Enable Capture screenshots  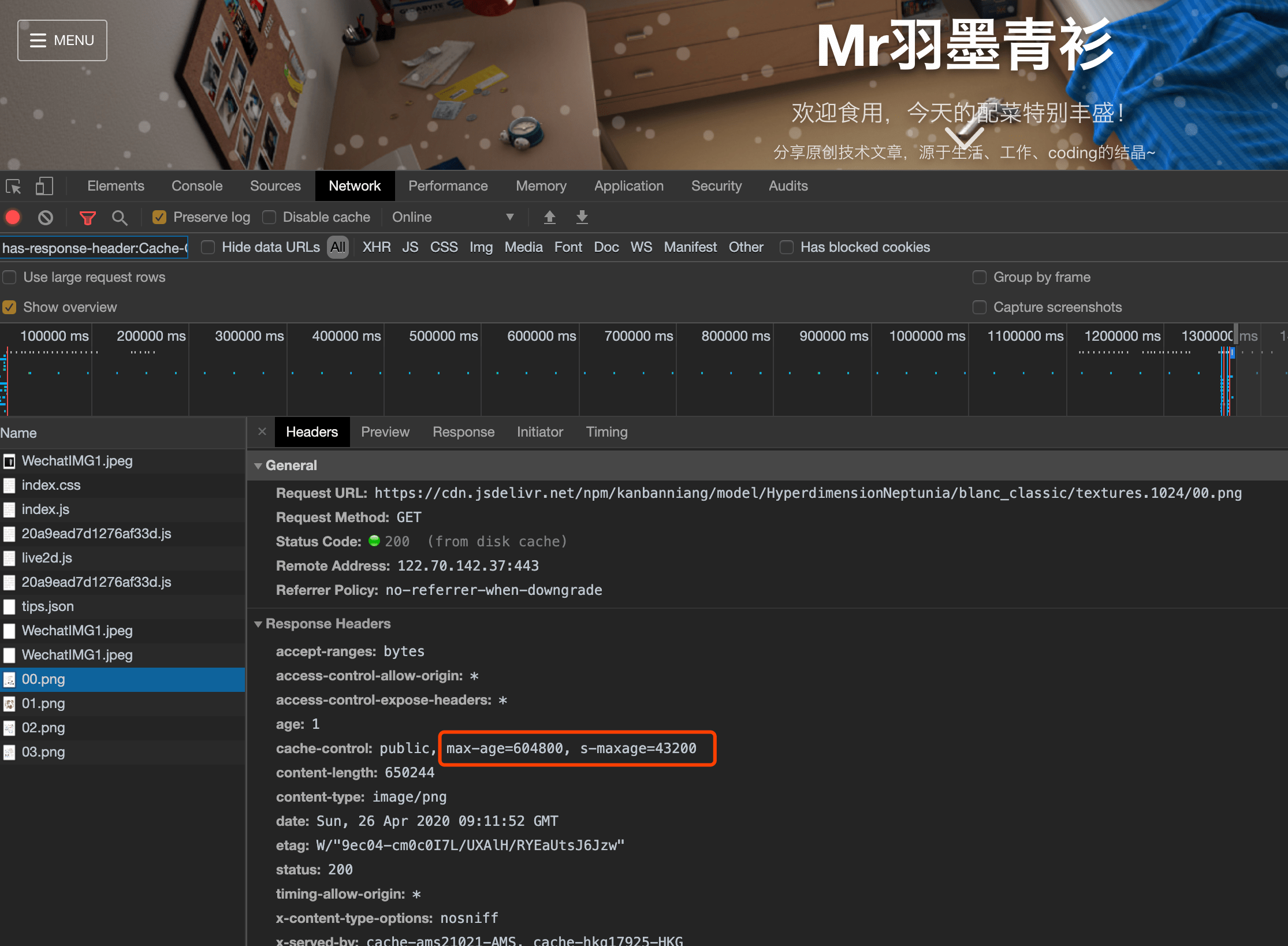tap(980, 307)
